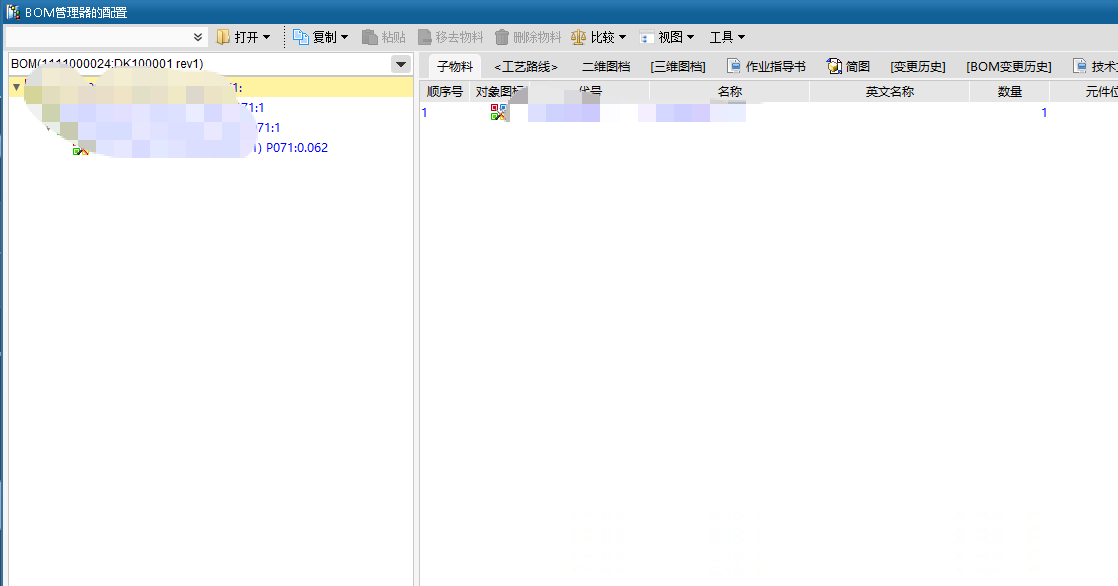Switch to the 二维图档 tab
This screenshot has width=1118, height=586.
[606, 66]
